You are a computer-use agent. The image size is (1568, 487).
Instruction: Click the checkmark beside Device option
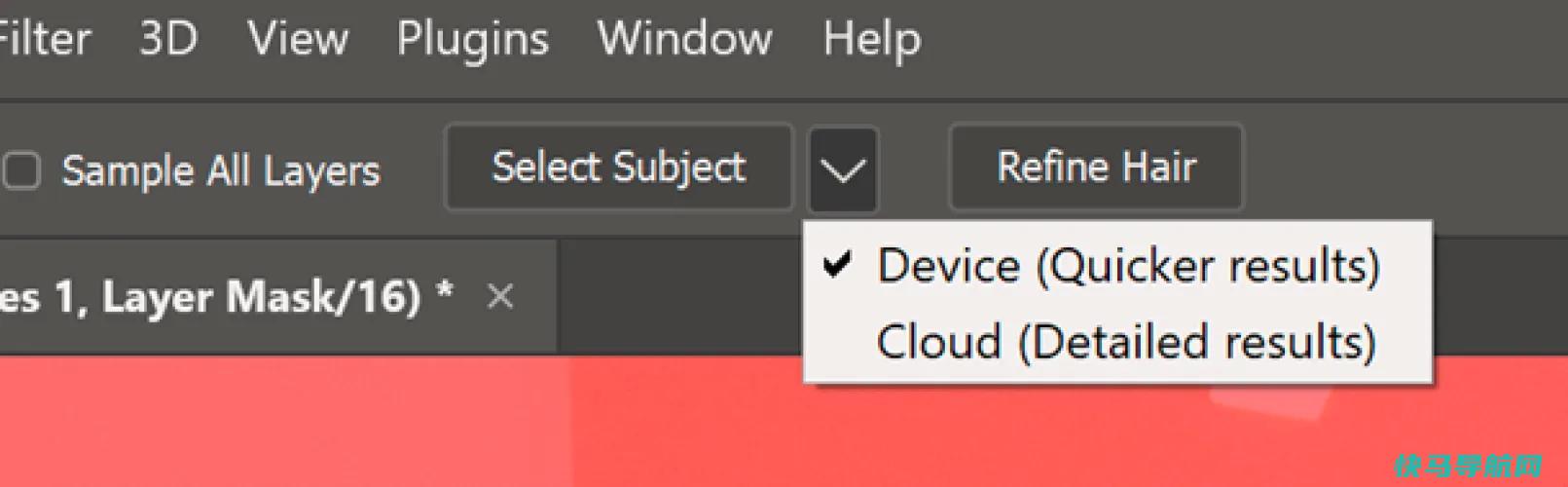[x=838, y=264]
